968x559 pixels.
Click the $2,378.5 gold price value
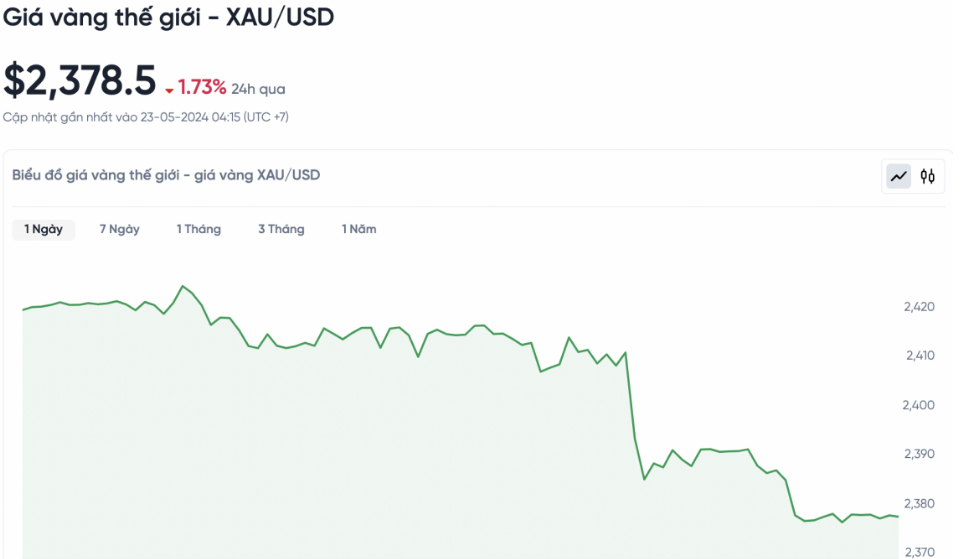(80, 82)
